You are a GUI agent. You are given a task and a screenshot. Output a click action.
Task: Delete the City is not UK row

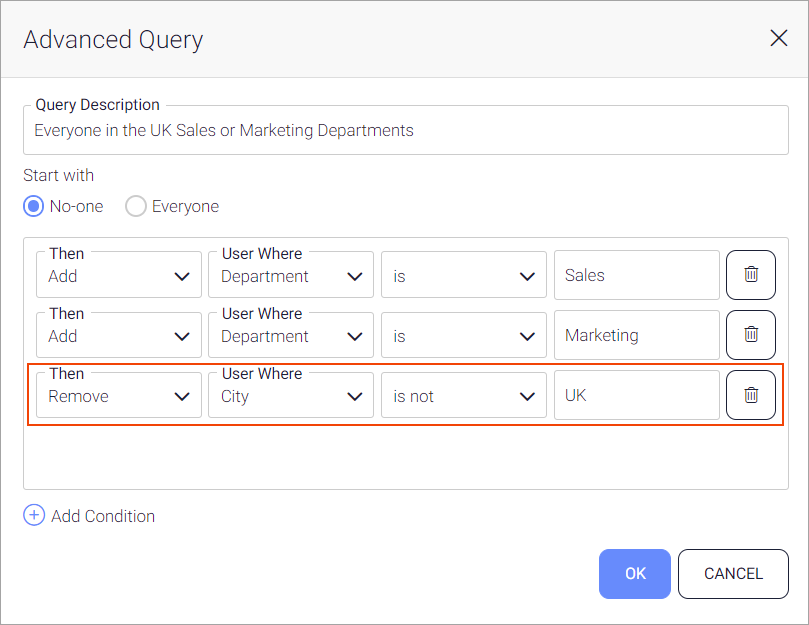pyautogui.click(x=750, y=395)
